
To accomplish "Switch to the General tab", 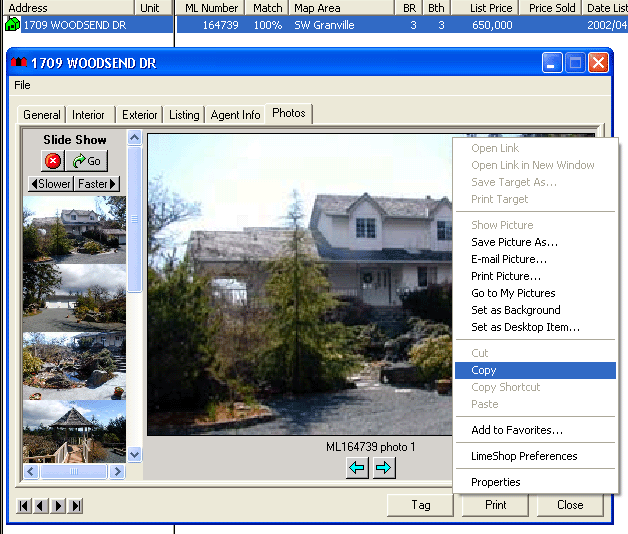I will pos(42,115).
